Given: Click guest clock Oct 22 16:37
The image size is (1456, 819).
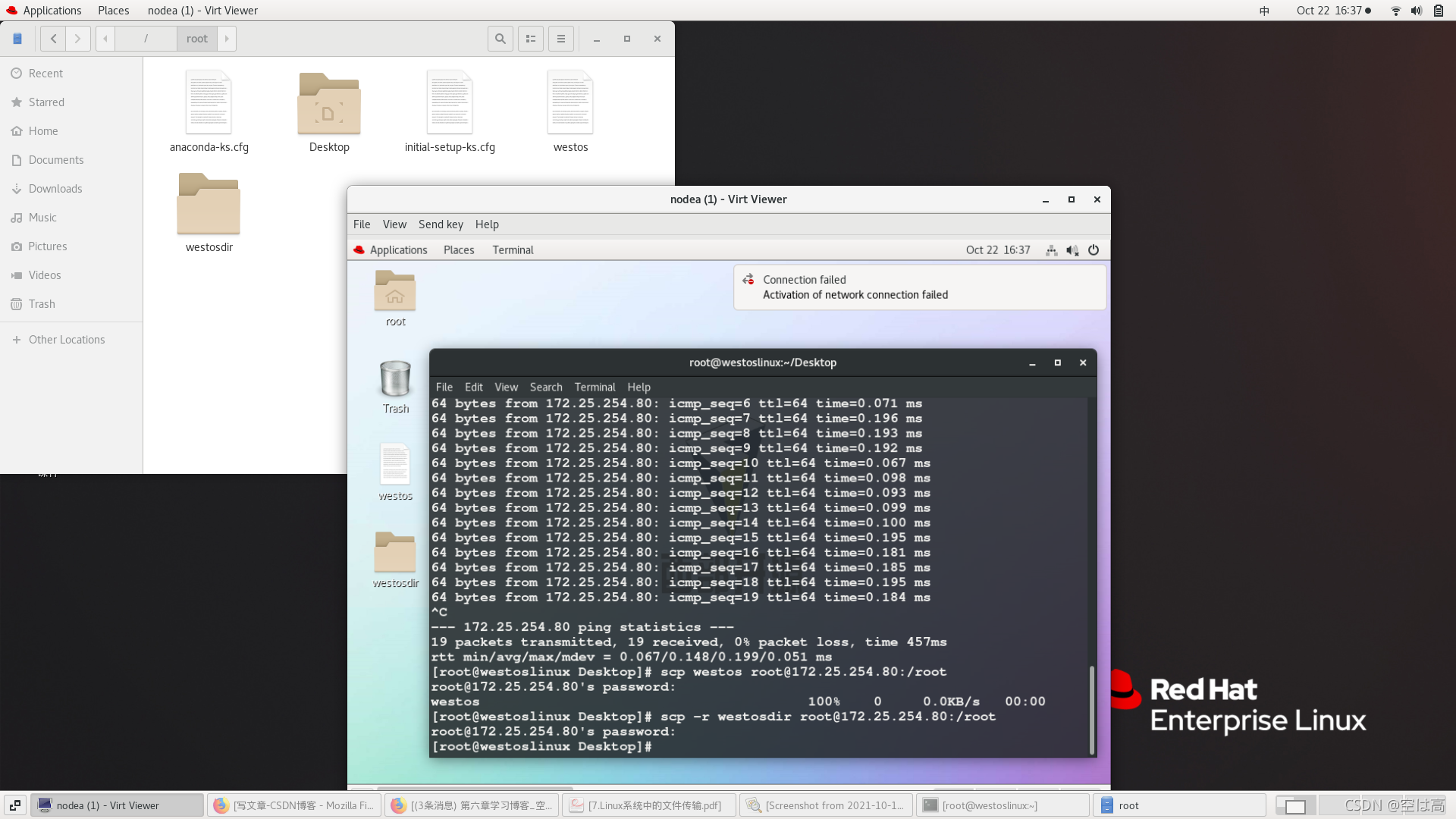Looking at the screenshot, I should click(x=998, y=250).
